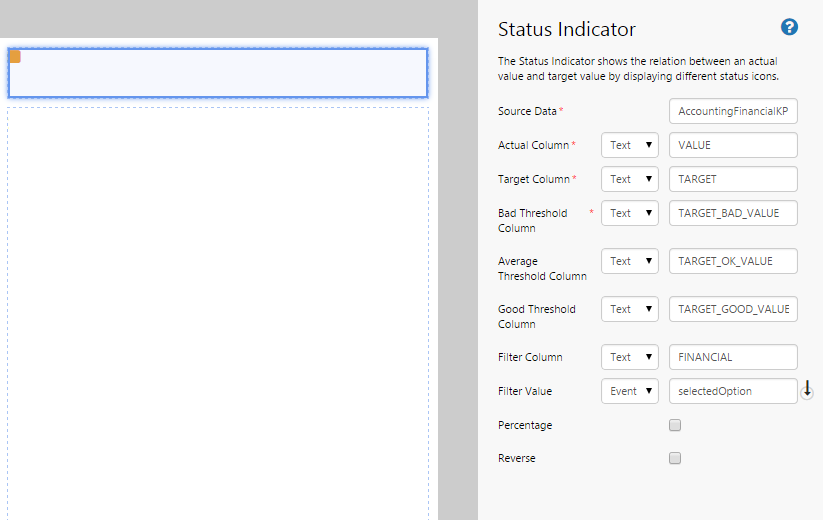Click the TARGET column input field

pyautogui.click(x=732, y=179)
